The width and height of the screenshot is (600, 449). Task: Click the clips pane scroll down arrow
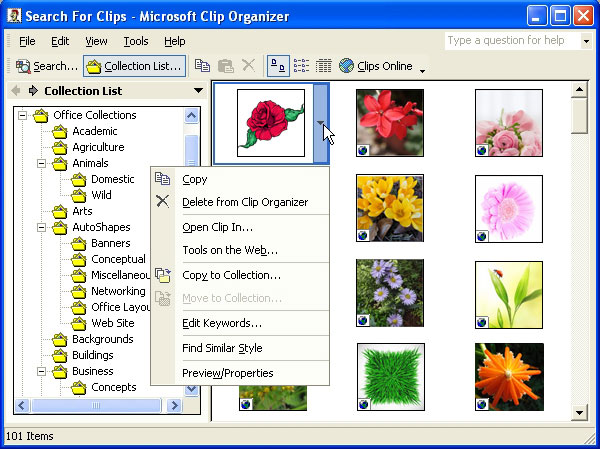(x=579, y=413)
